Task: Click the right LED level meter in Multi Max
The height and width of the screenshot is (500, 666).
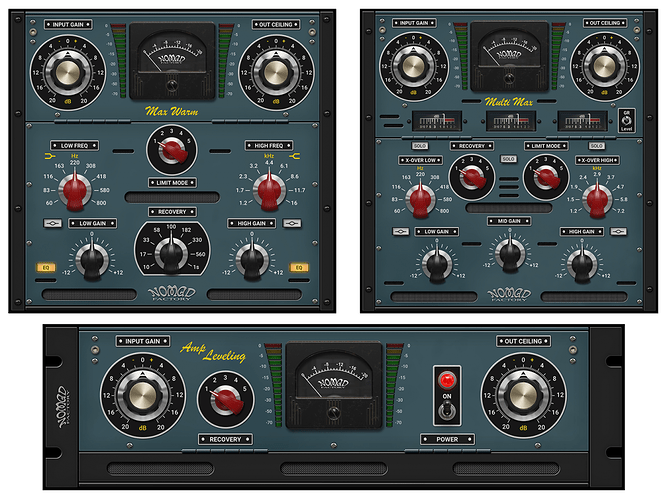Action: tap(557, 56)
